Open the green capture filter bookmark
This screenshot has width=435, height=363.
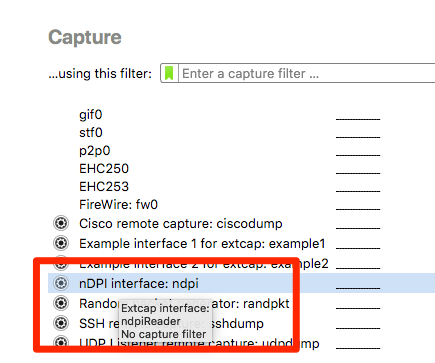click(x=169, y=73)
